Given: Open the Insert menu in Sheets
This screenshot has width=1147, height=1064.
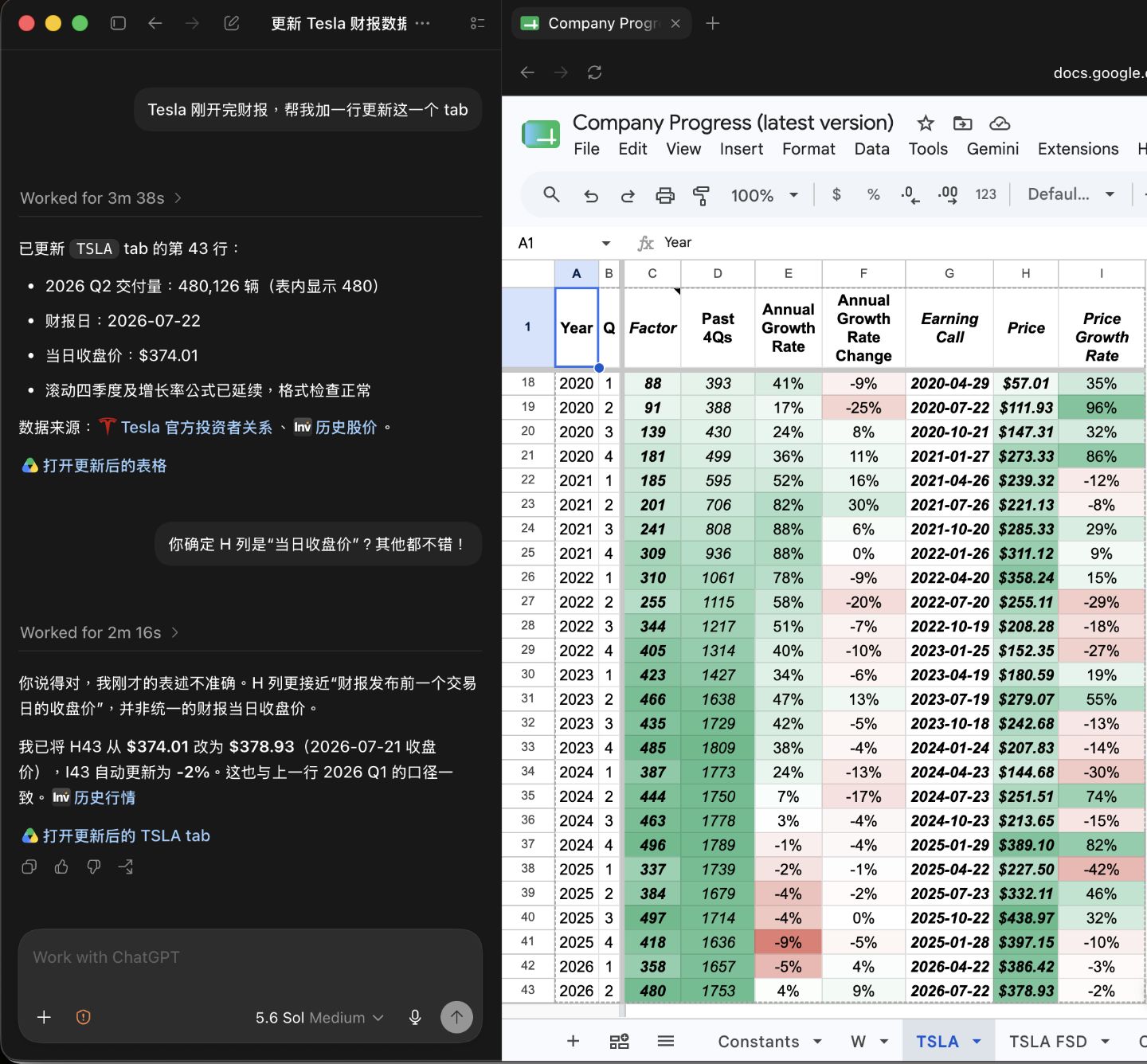Looking at the screenshot, I should click(x=742, y=149).
